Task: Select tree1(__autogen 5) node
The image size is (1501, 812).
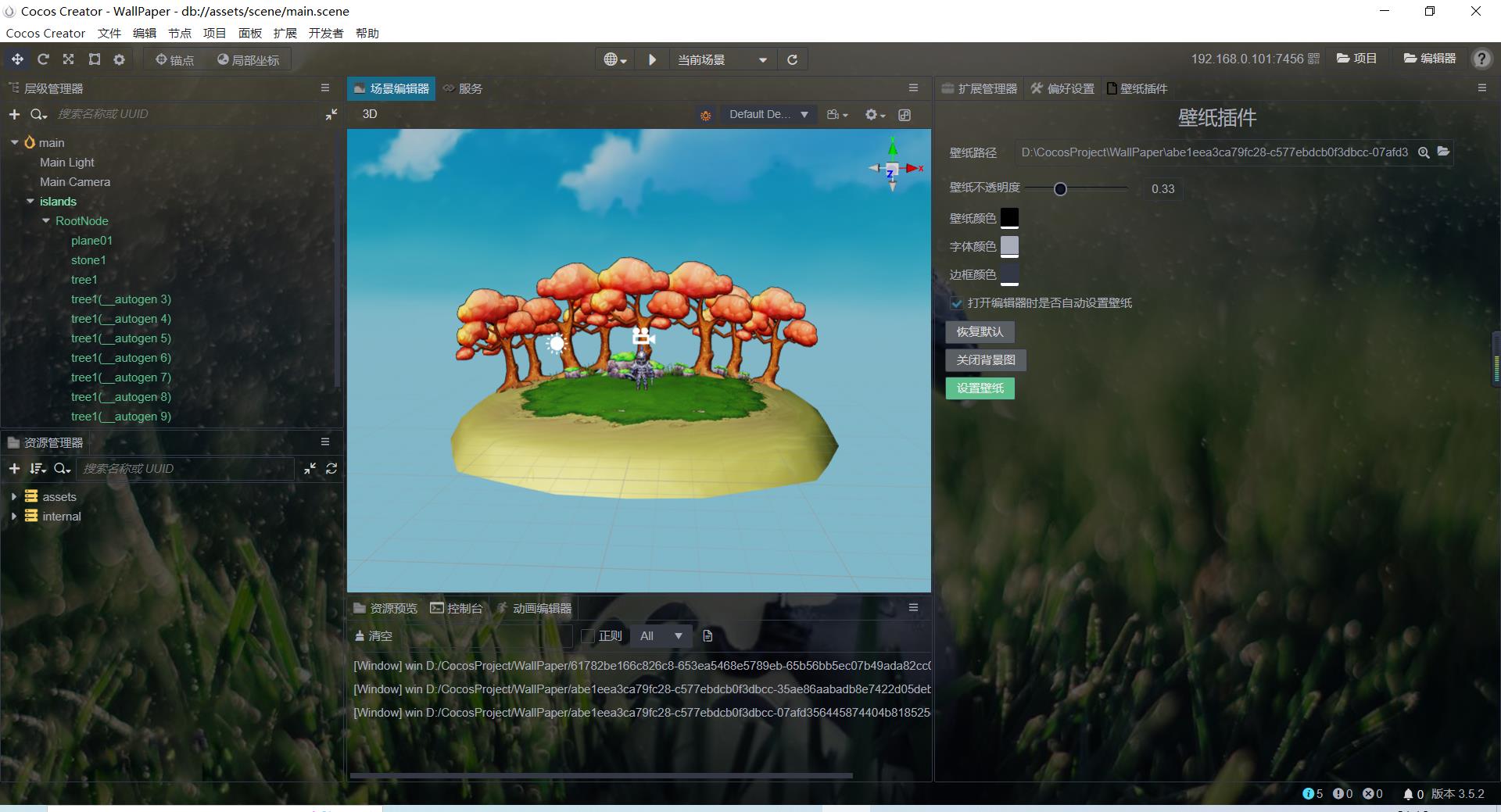Action: click(x=121, y=338)
